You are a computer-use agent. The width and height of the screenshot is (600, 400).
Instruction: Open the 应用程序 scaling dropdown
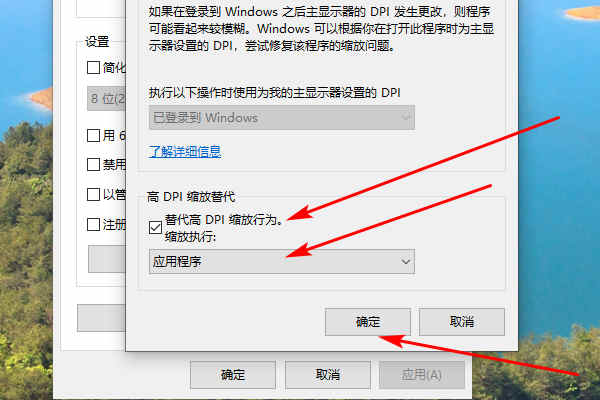pos(282,262)
